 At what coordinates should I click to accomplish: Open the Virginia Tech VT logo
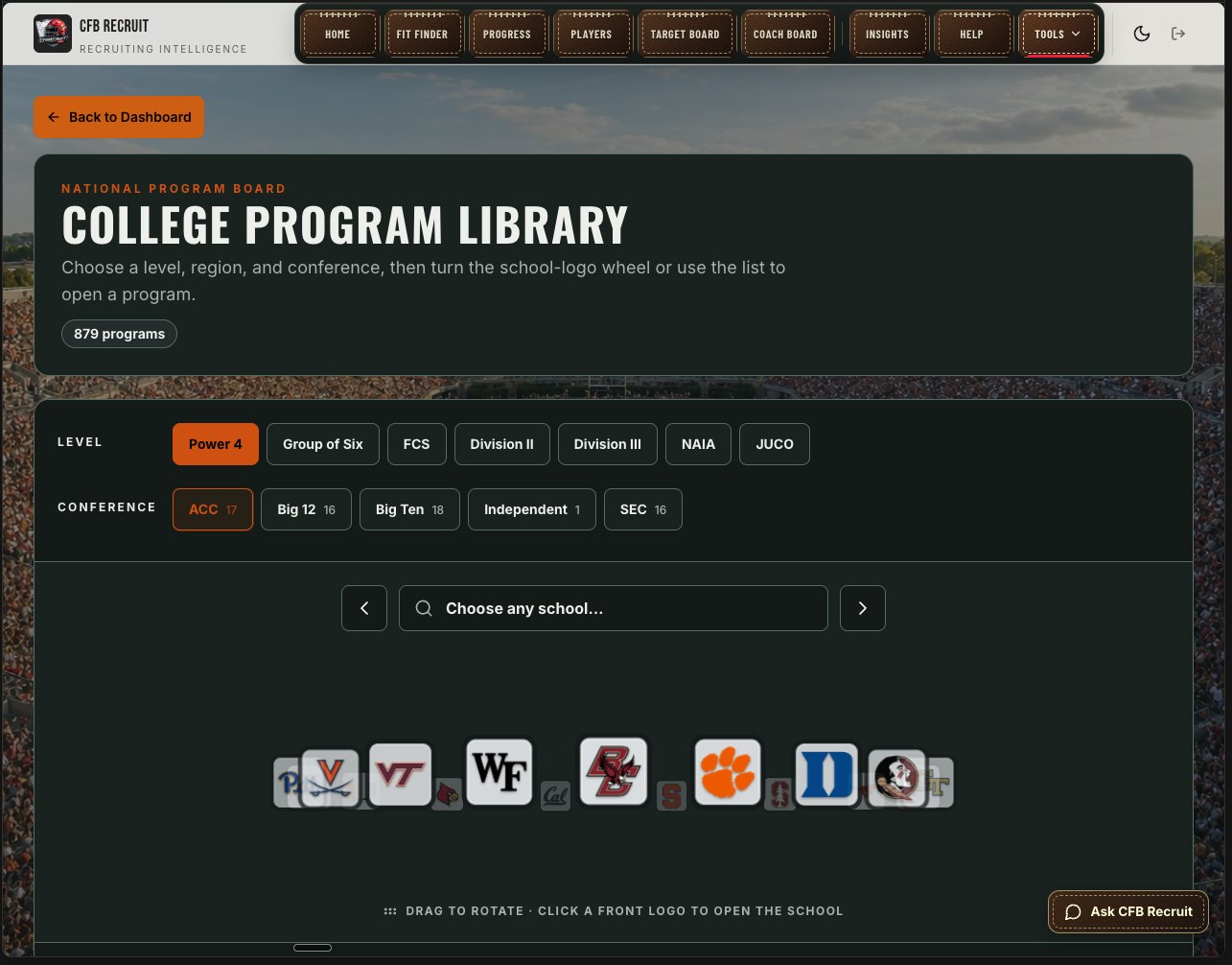coord(400,774)
